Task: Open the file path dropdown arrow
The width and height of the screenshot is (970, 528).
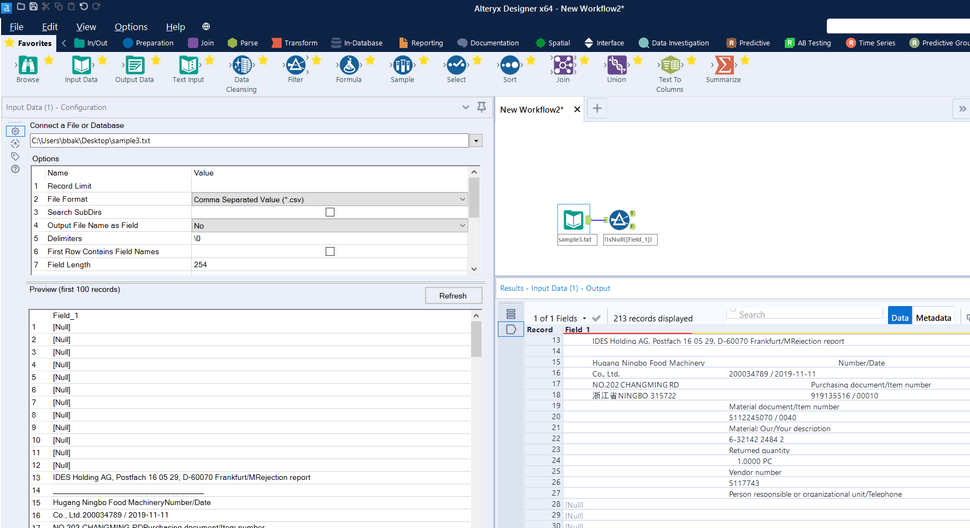Action: (x=476, y=141)
